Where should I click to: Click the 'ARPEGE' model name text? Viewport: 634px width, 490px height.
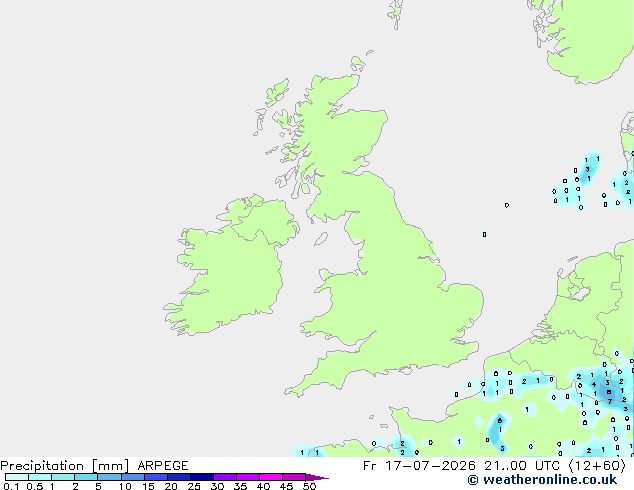click(163, 466)
